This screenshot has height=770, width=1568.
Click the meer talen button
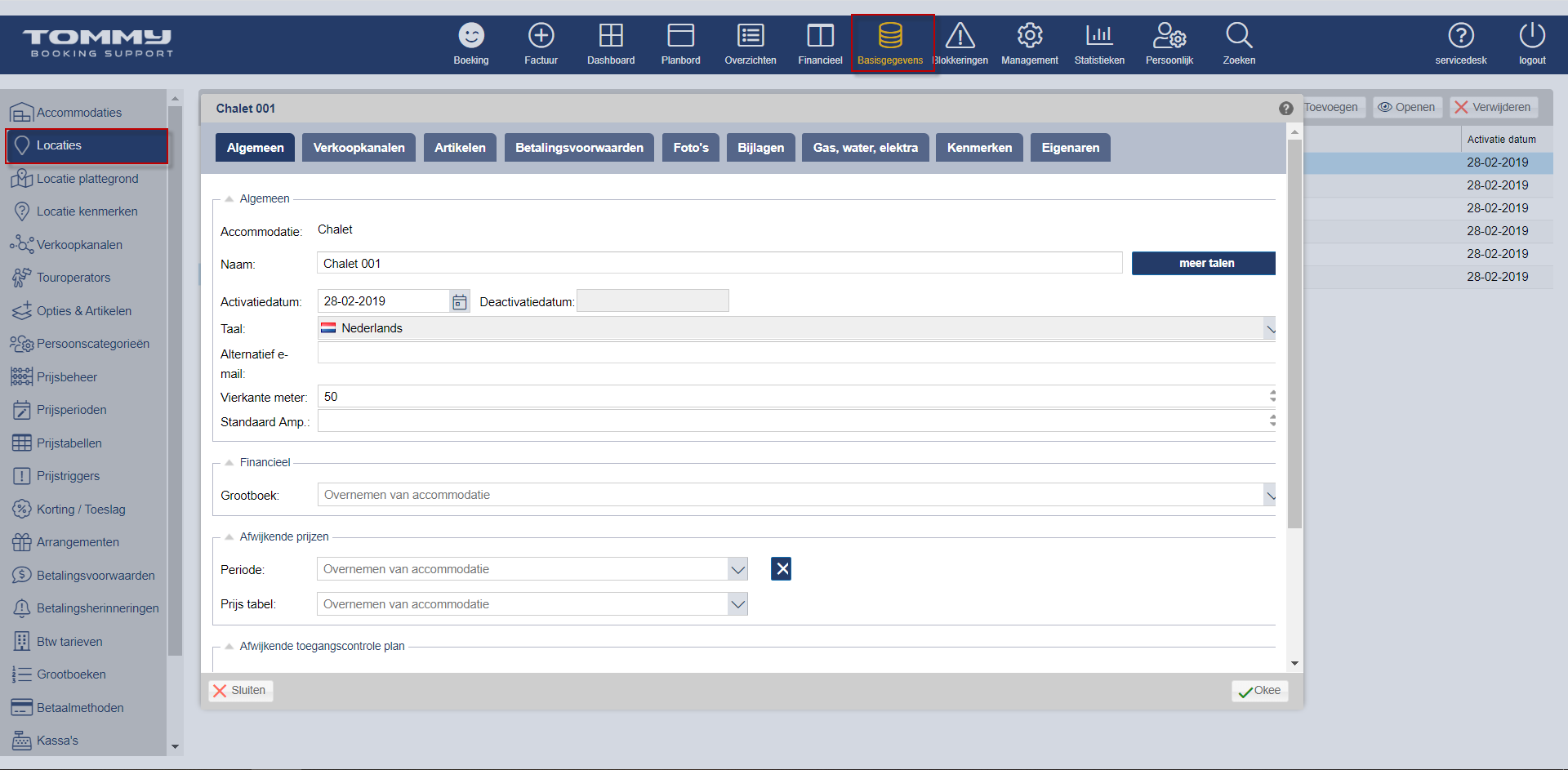(x=1204, y=263)
